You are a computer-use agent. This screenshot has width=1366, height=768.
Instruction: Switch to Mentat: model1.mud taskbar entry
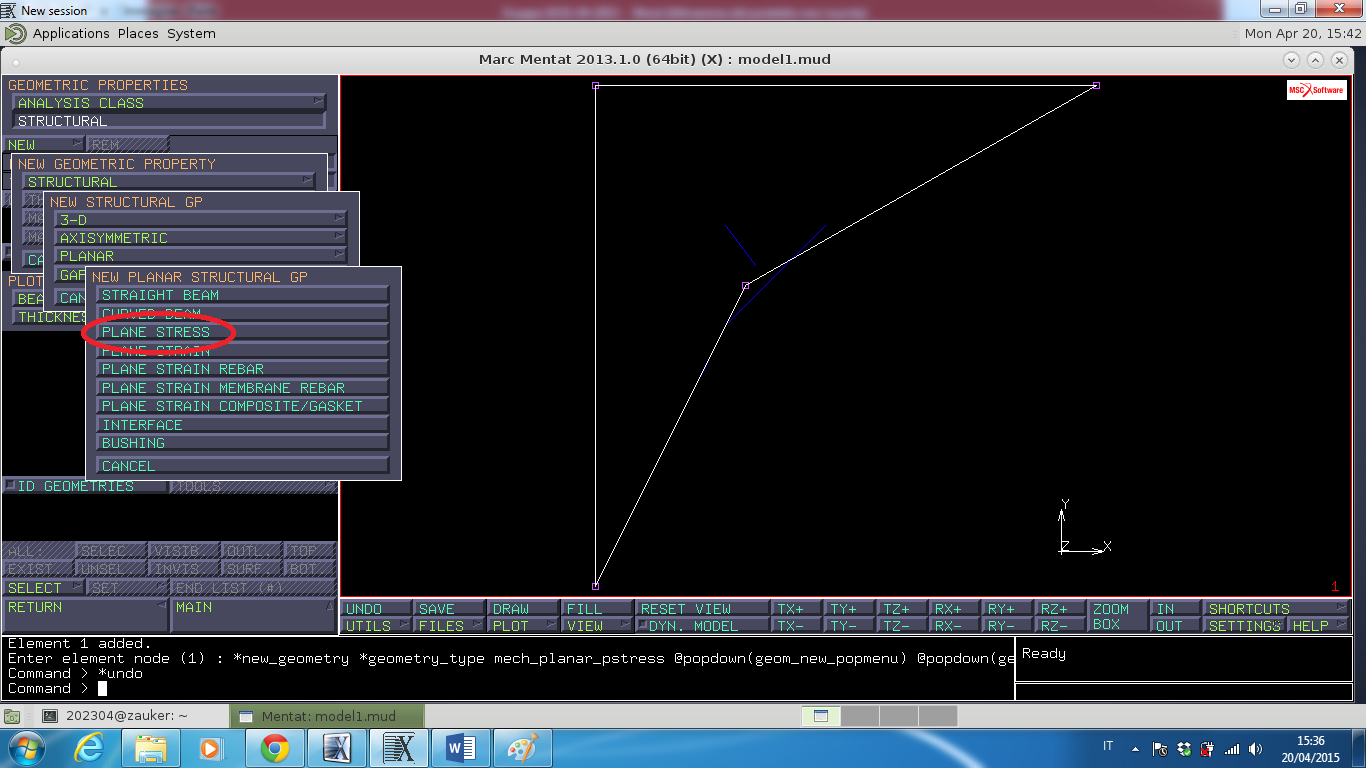(327, 716)
